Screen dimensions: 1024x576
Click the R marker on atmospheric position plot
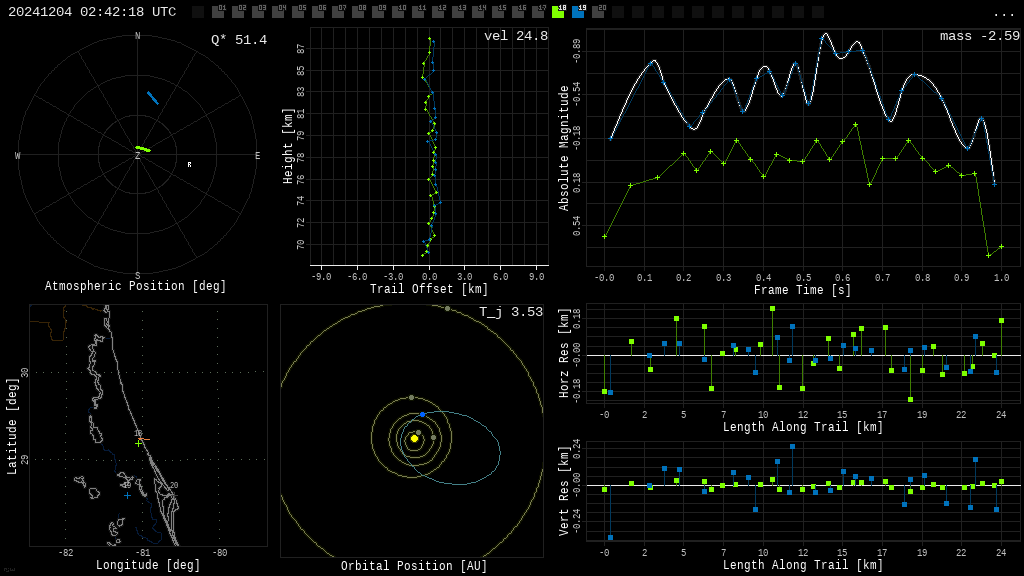[189, 165]
